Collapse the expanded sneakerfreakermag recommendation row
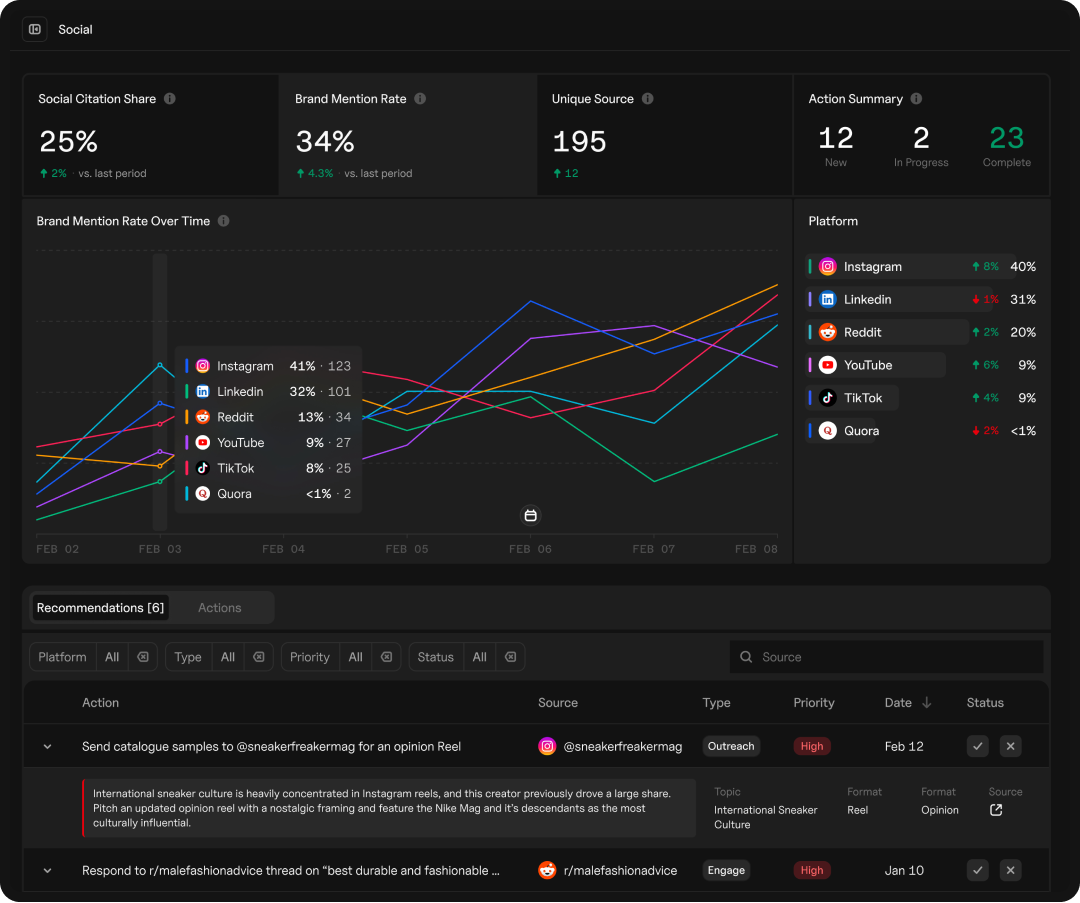Viewport: 1080px width, 903px height. pos(47,746)
